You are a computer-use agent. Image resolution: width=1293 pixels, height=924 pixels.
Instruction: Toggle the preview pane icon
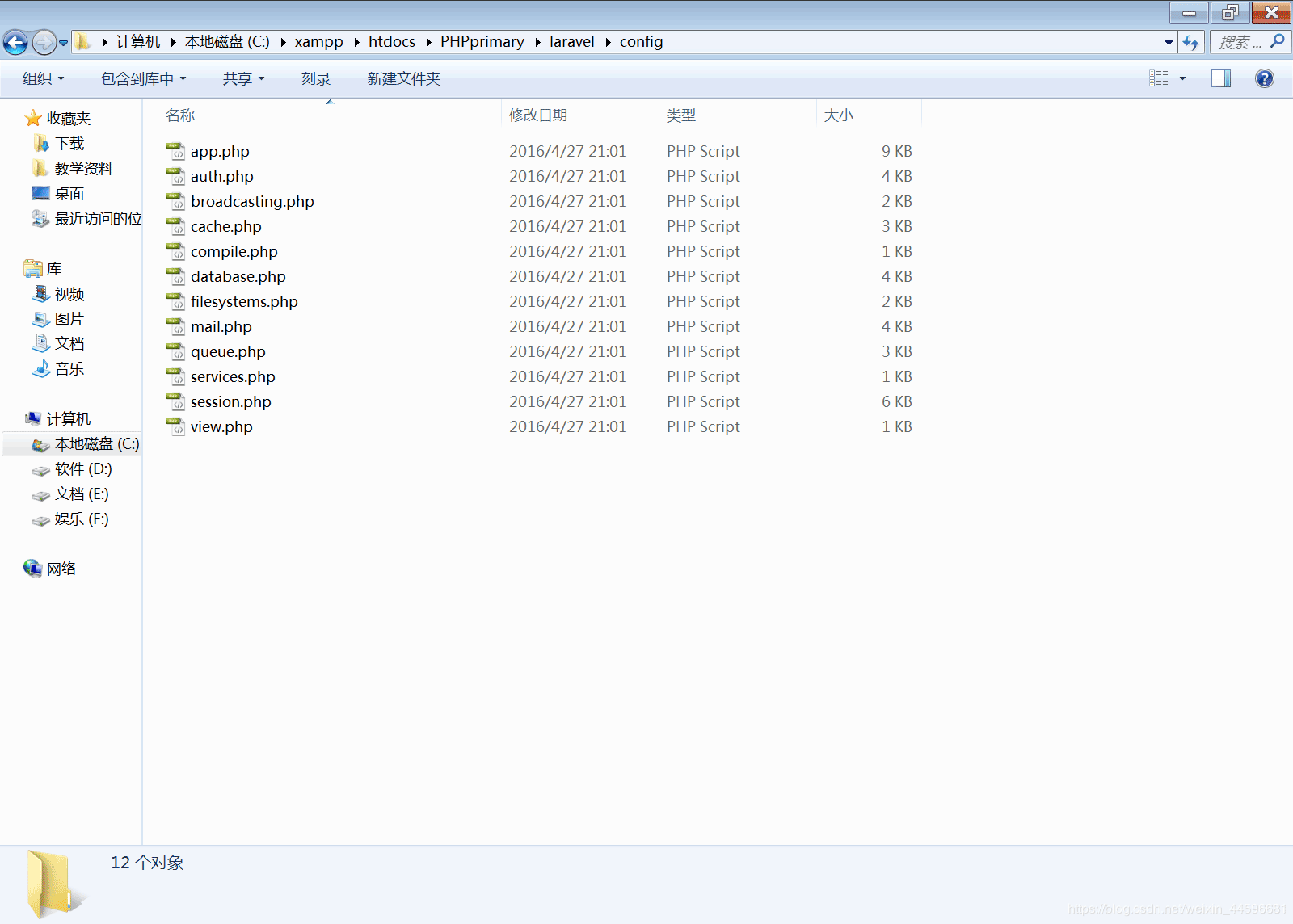tap(1220, 78)
